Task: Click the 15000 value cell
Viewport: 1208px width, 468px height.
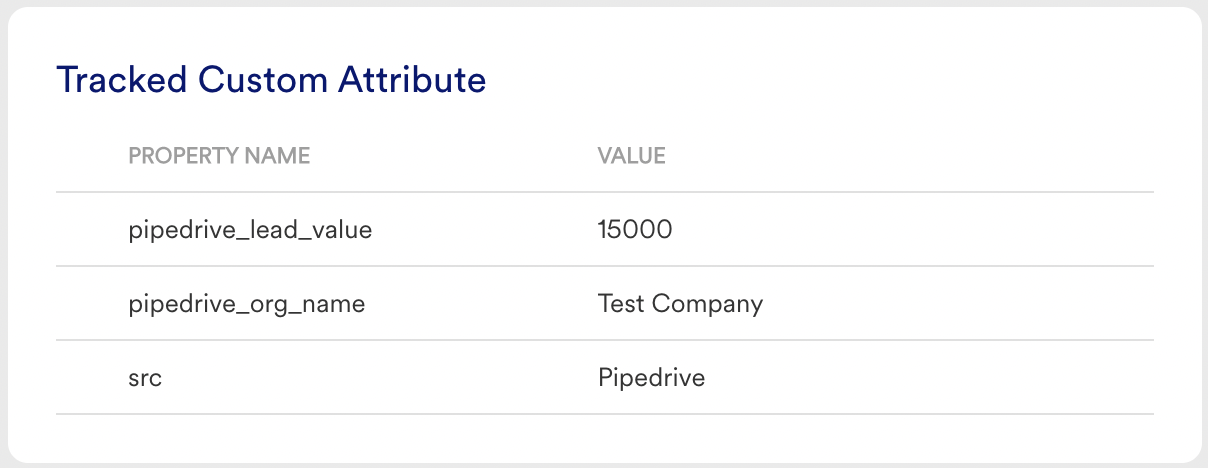Action: point(635,230)
